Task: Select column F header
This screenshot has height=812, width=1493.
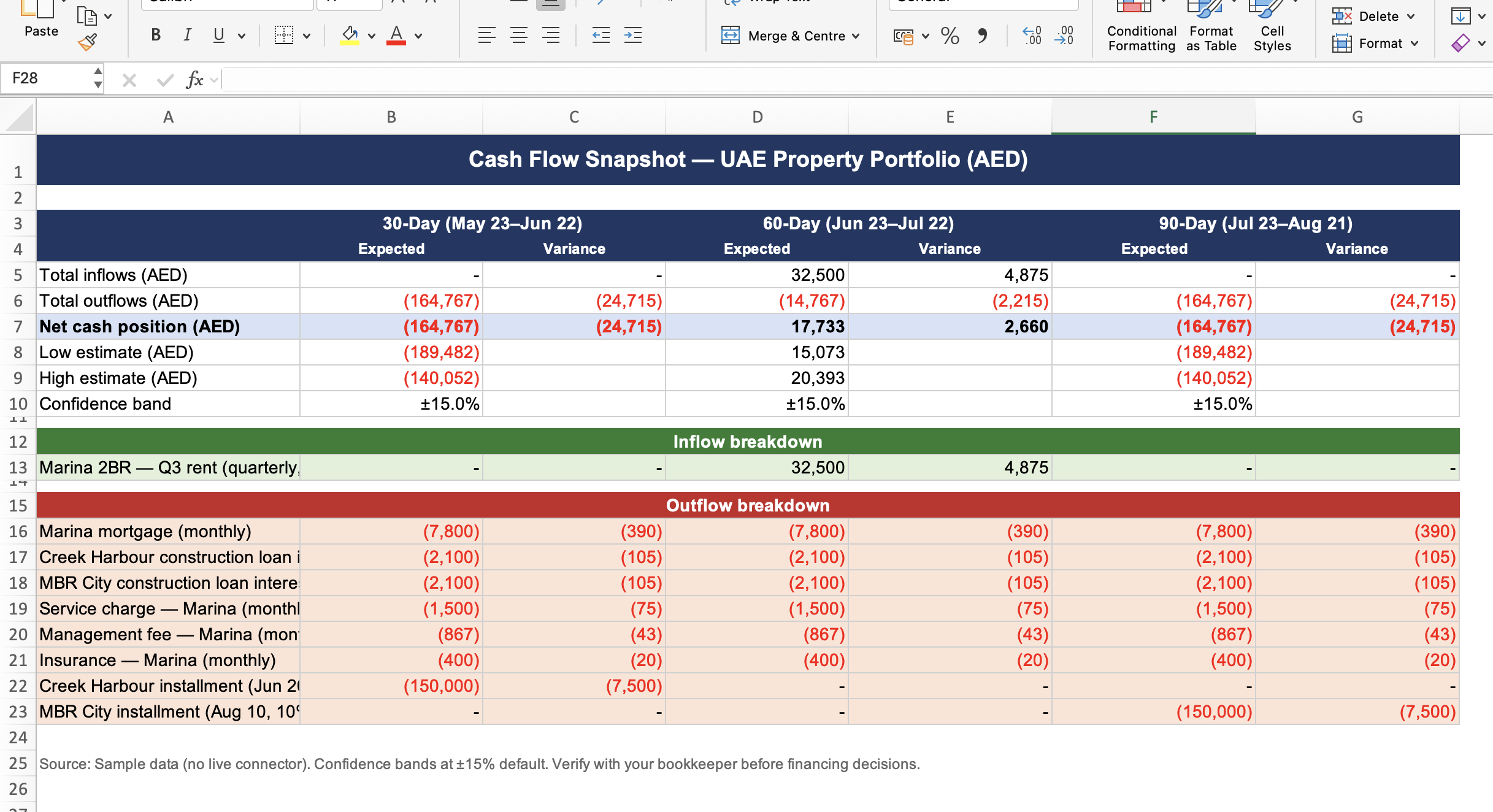Action: [1153, 117]
